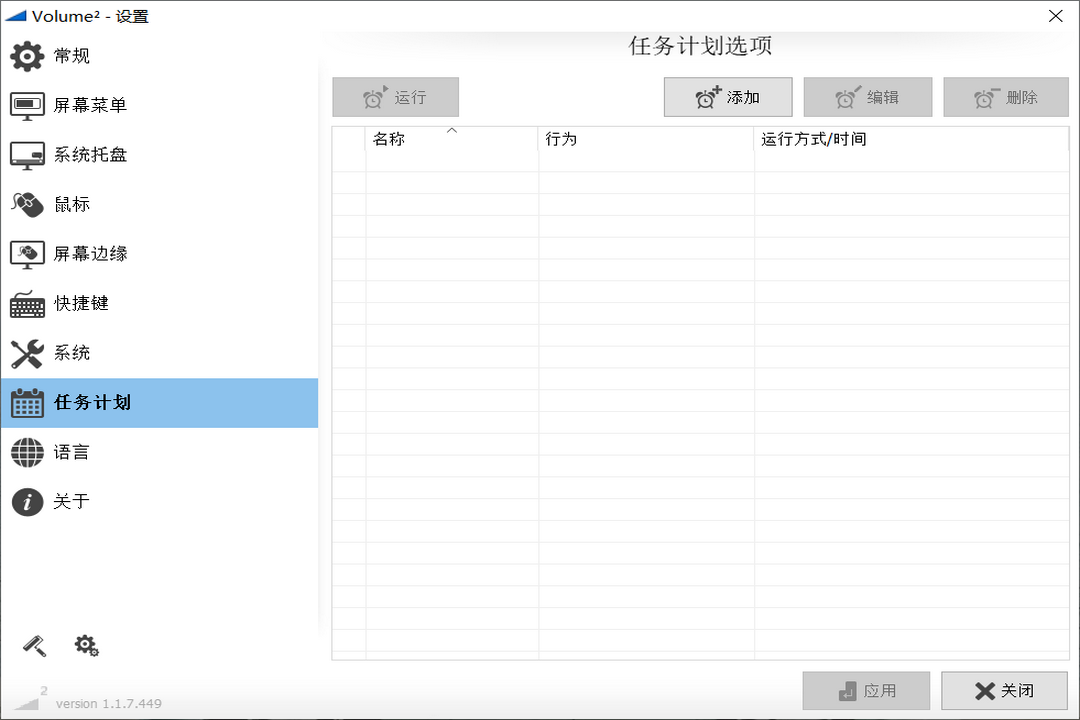Click the 快捷键 keyboard icon
Viewport: 1080px width, 720px height.
pyautogui.click(x=25, y=304)
